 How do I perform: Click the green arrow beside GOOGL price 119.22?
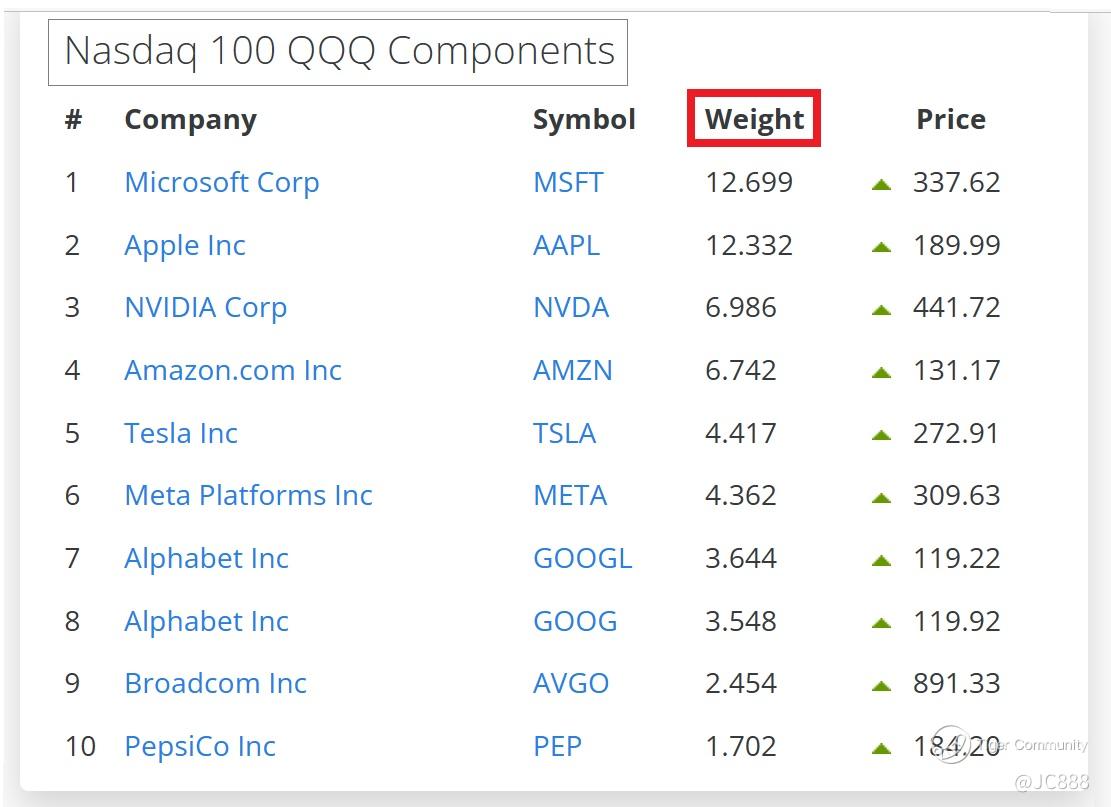click(881, 560)
